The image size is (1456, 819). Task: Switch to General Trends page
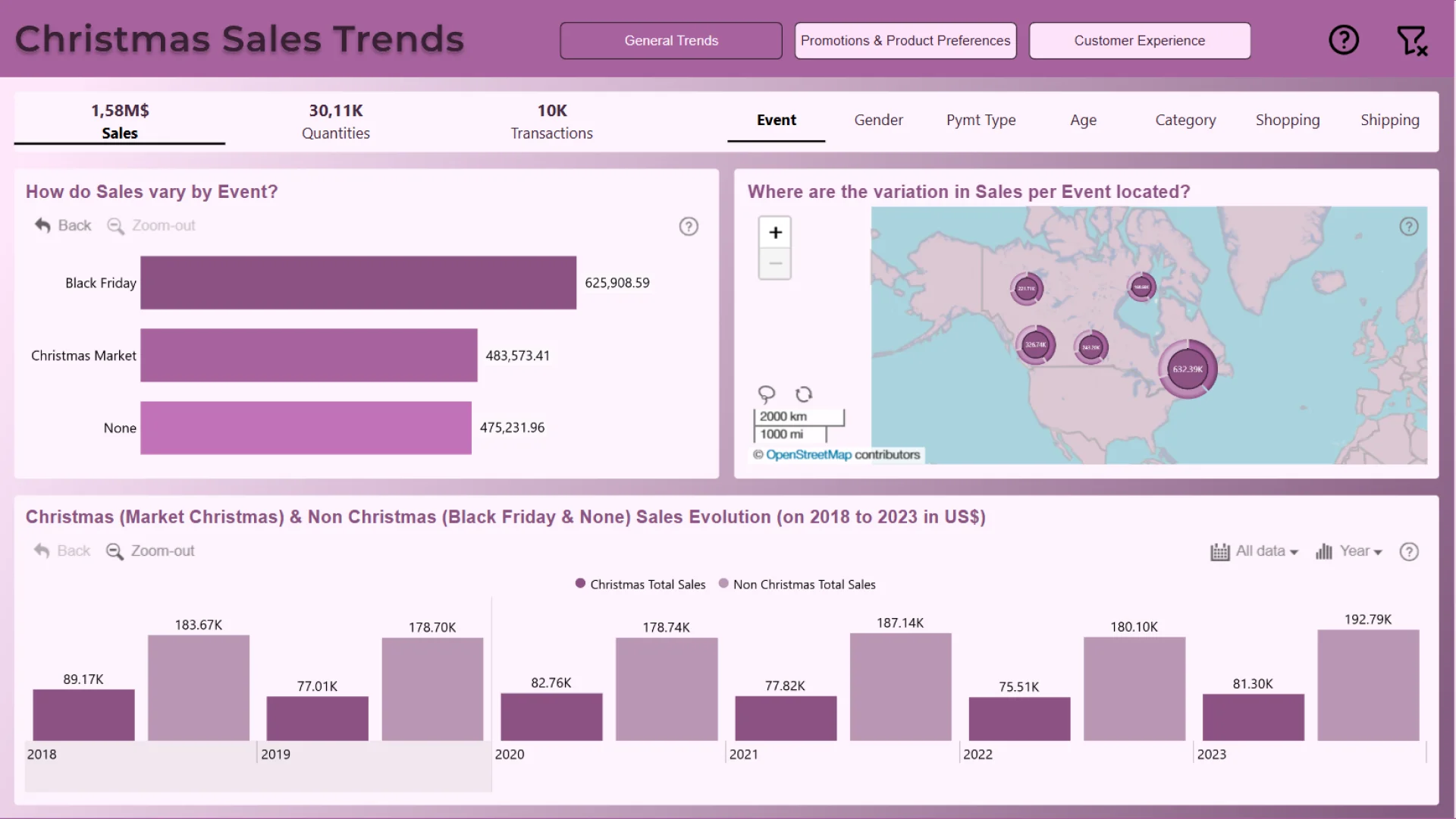click(x=671, y=41)
